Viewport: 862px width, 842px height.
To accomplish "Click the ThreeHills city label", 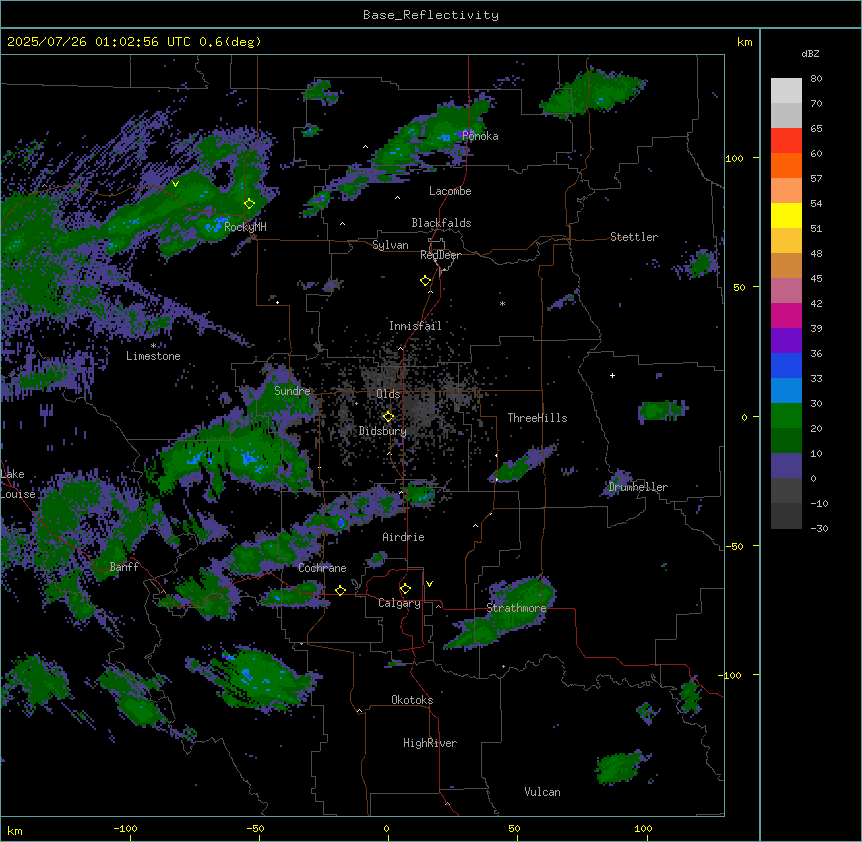I will coord(537,418).
